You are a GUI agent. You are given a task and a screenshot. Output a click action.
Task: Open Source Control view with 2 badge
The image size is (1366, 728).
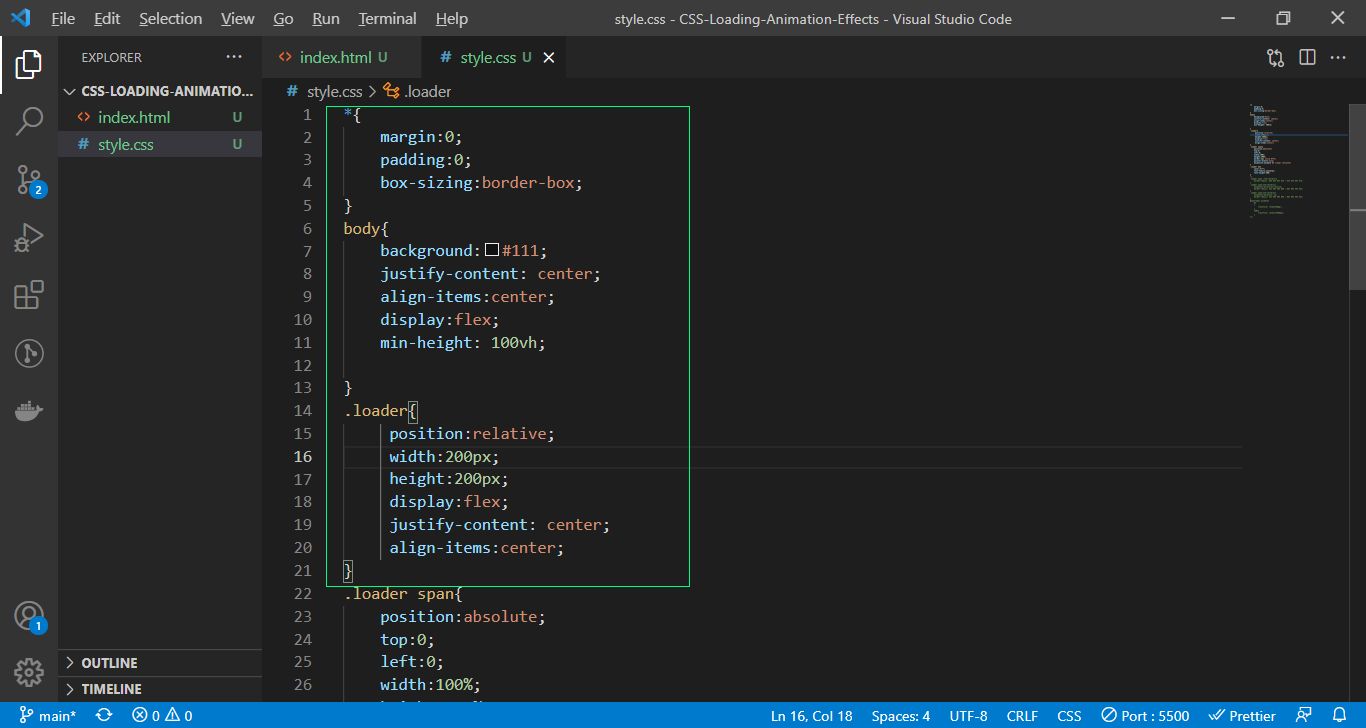[x=29, y=180]
